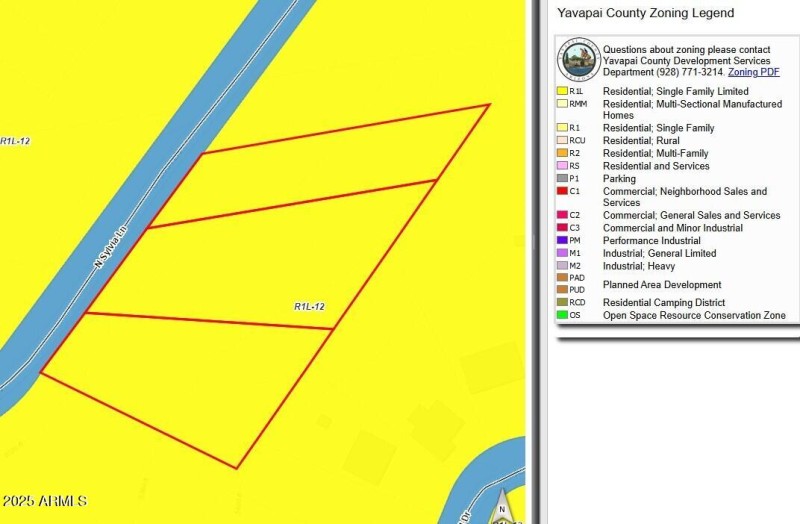Open the Zoning PDF link

coord(753,73)
